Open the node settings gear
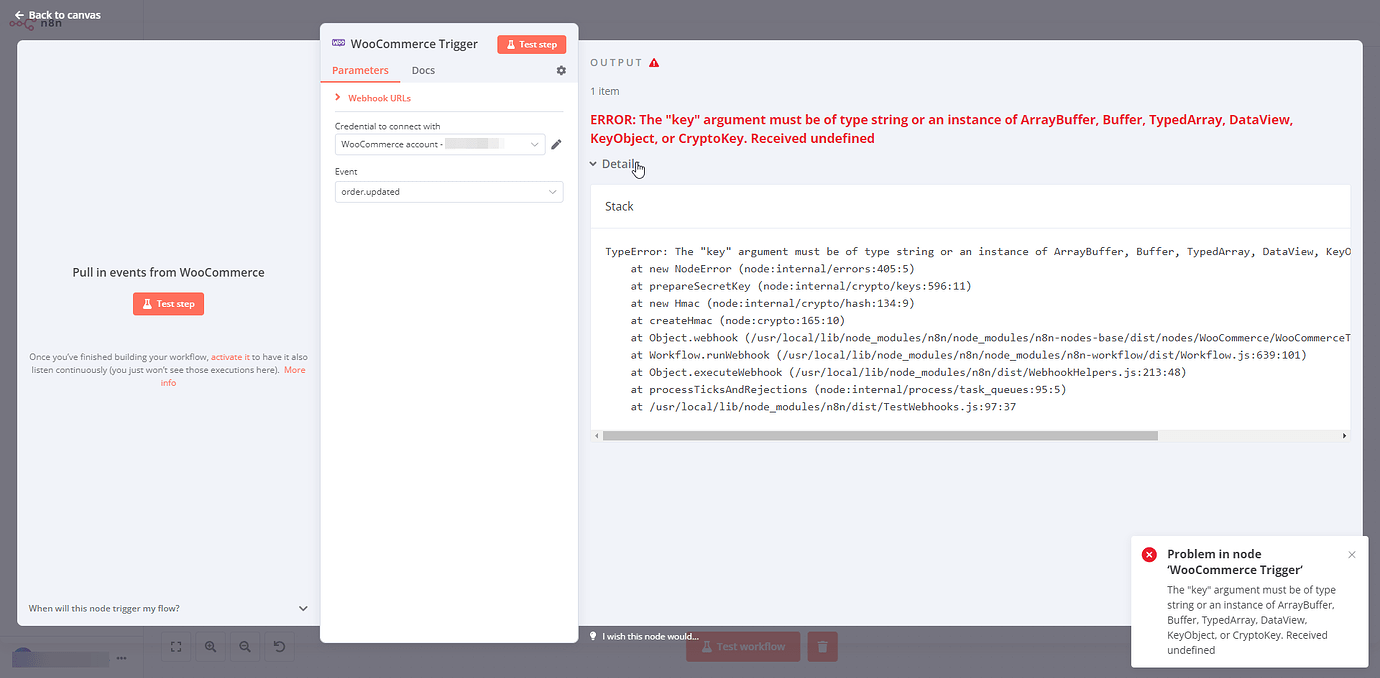The height and width of the screenshot is (678, 1380). tap(561, 70)
